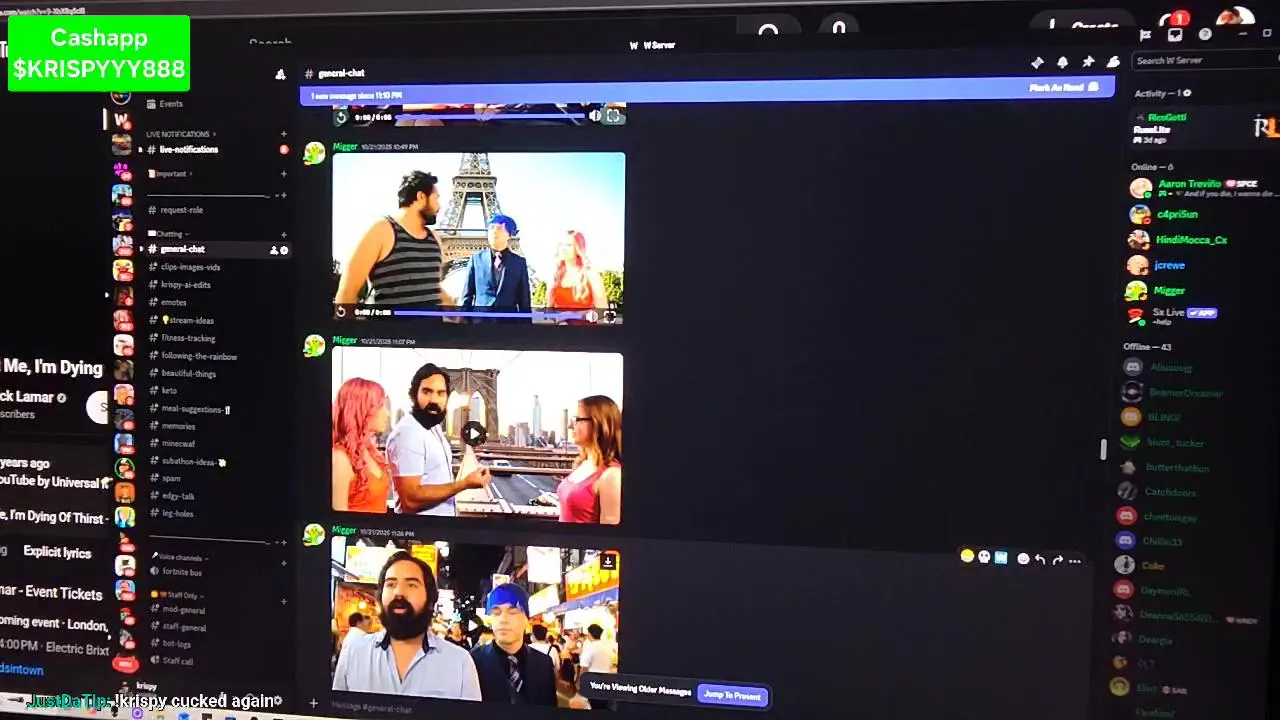Open the beautiful-things channel
Viewport: 1280px width, 720px height.
point(188,374)
